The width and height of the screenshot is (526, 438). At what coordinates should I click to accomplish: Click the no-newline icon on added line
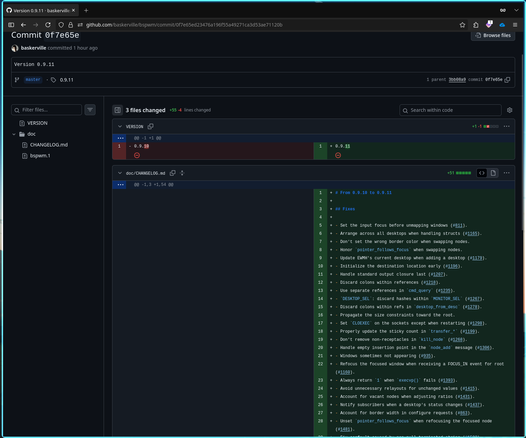point(338,155)
